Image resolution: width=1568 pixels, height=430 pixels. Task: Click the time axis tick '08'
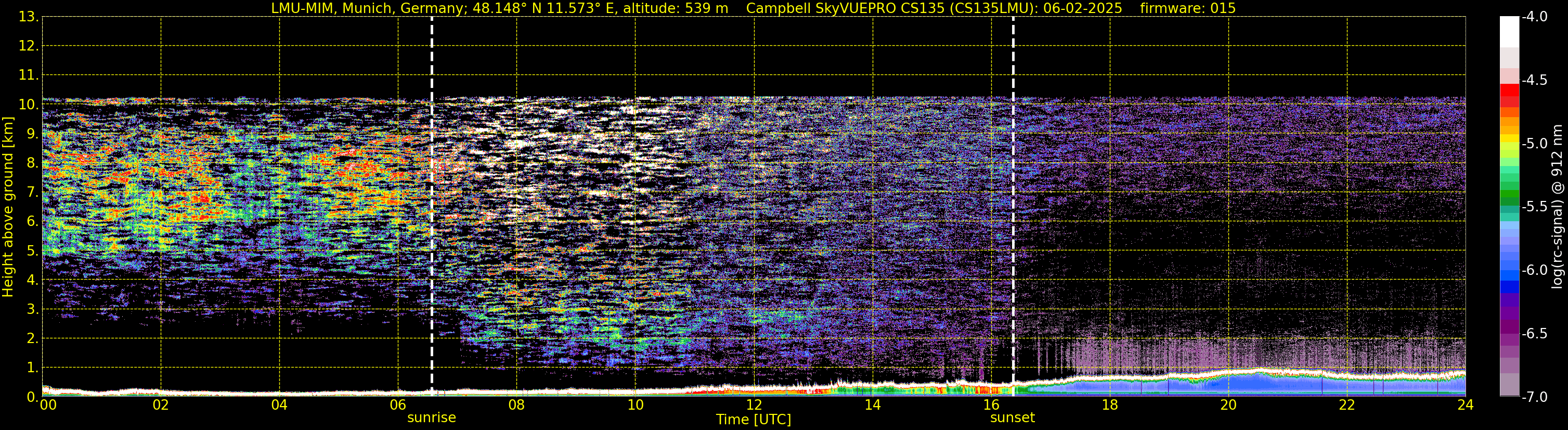[517, 405]
